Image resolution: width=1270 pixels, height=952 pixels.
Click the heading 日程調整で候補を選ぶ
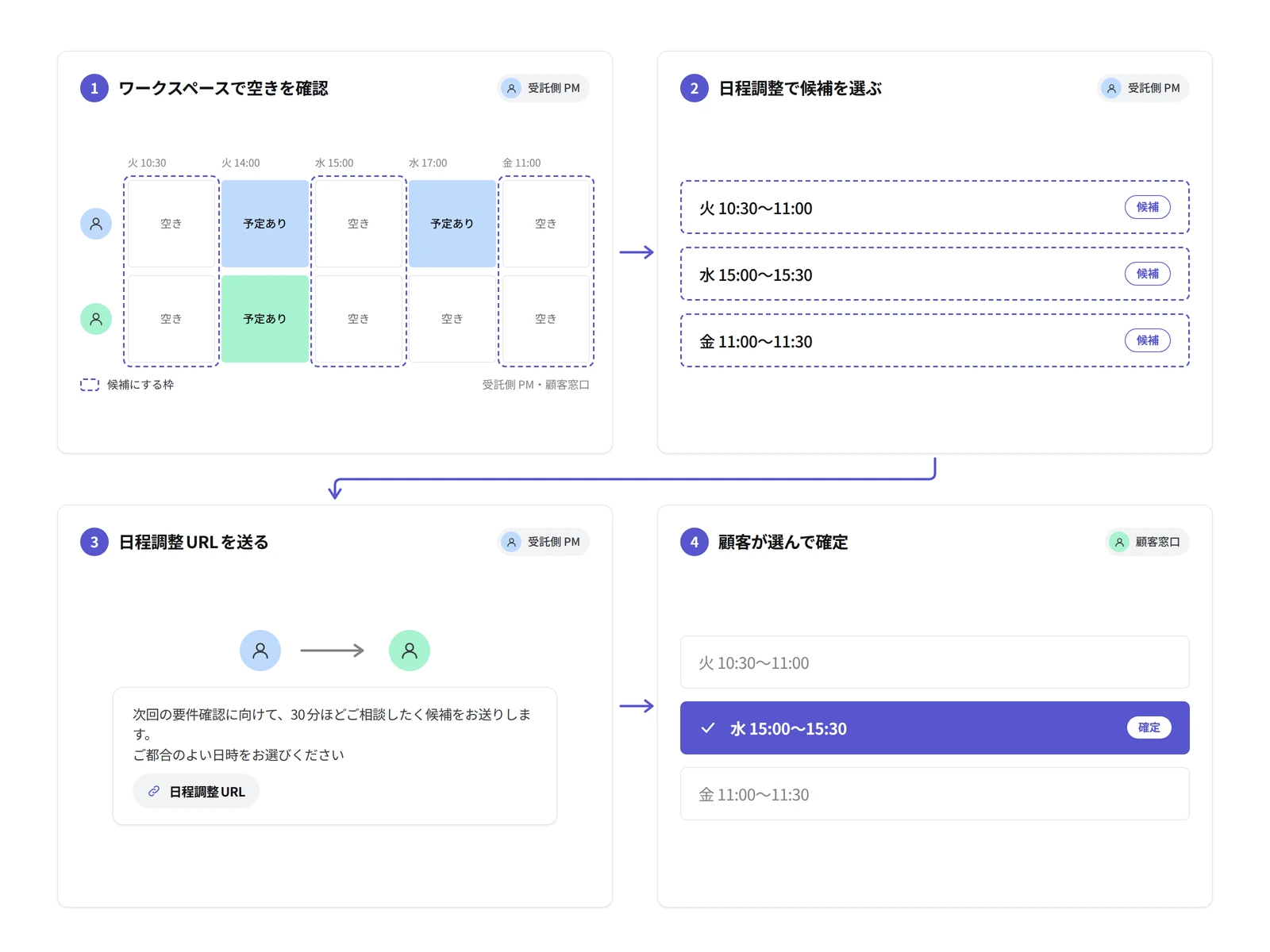800,88
